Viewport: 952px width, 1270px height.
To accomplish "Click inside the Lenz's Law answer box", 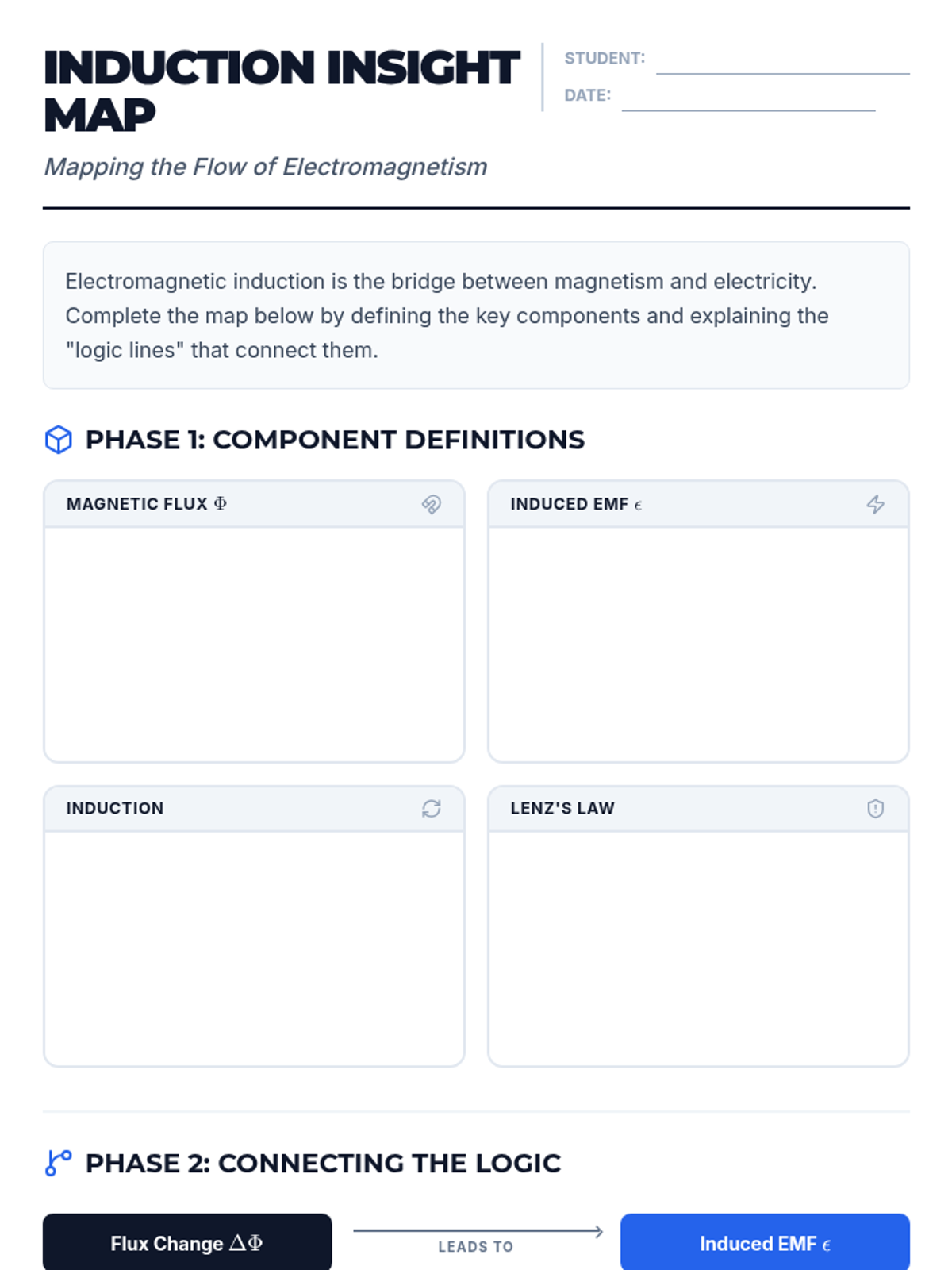I will click(x=698, y=949).
